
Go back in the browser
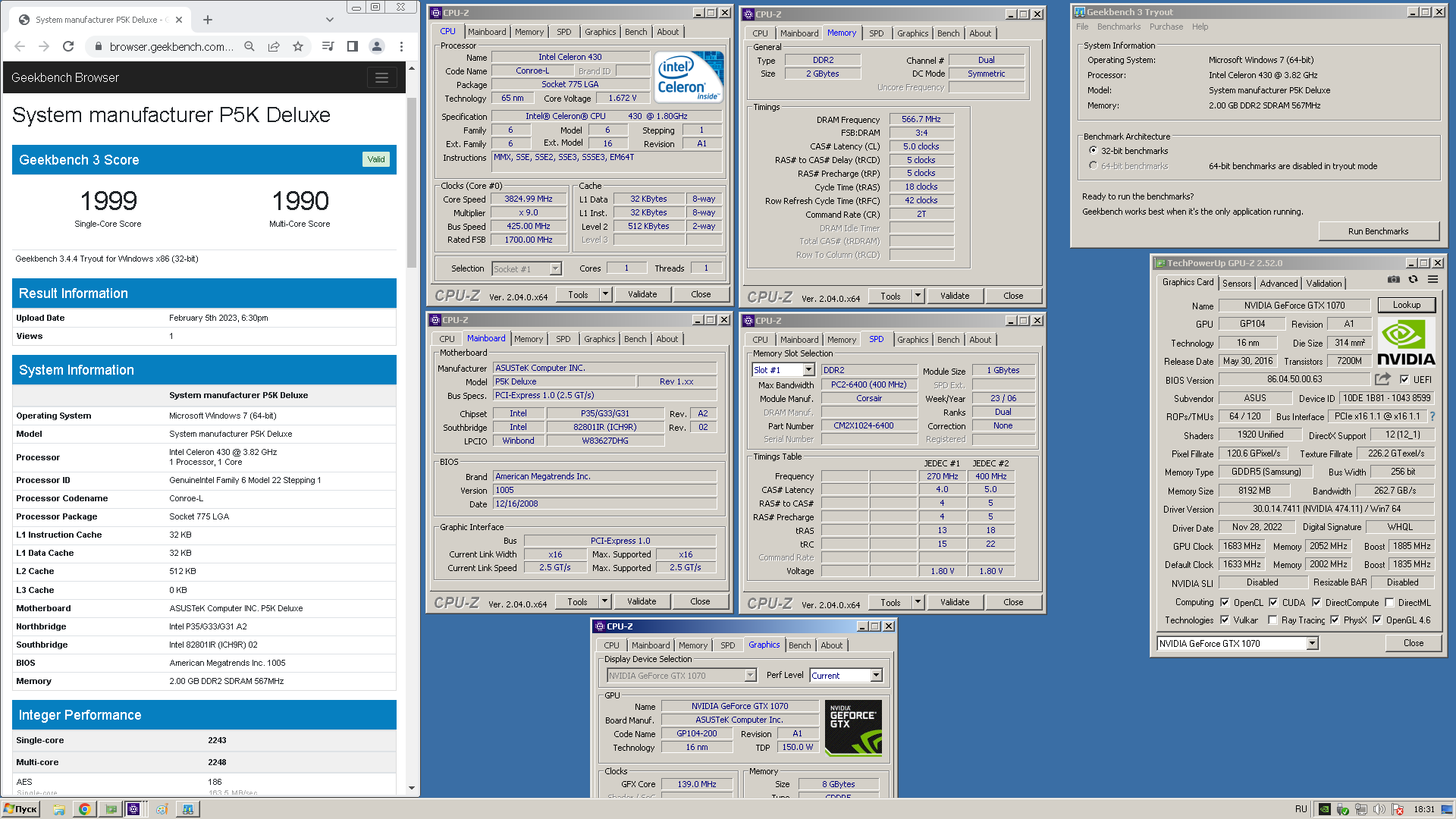pyautogui.click(x=20, y=46)
